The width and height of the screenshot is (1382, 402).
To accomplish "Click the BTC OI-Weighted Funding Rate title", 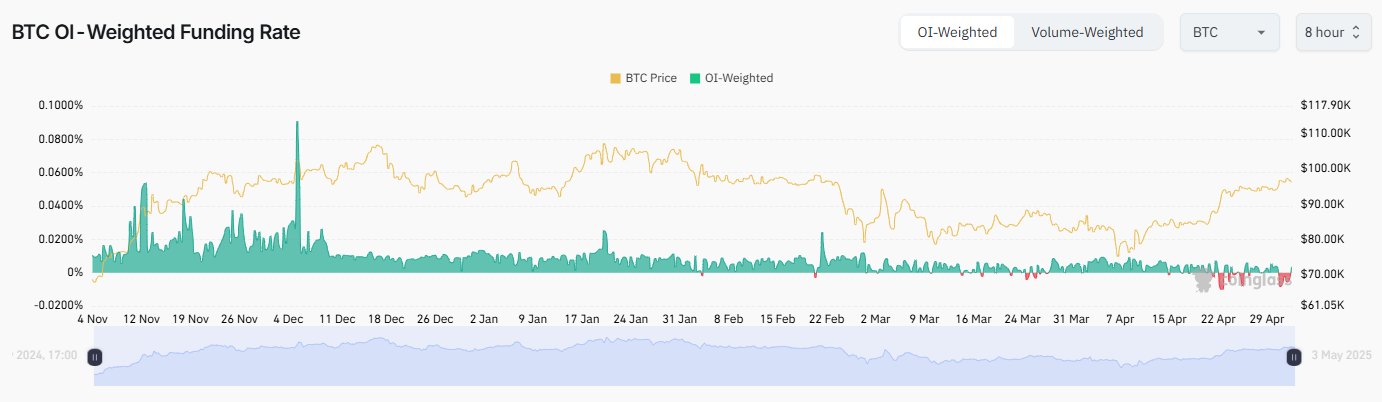I will pos(156,32).
